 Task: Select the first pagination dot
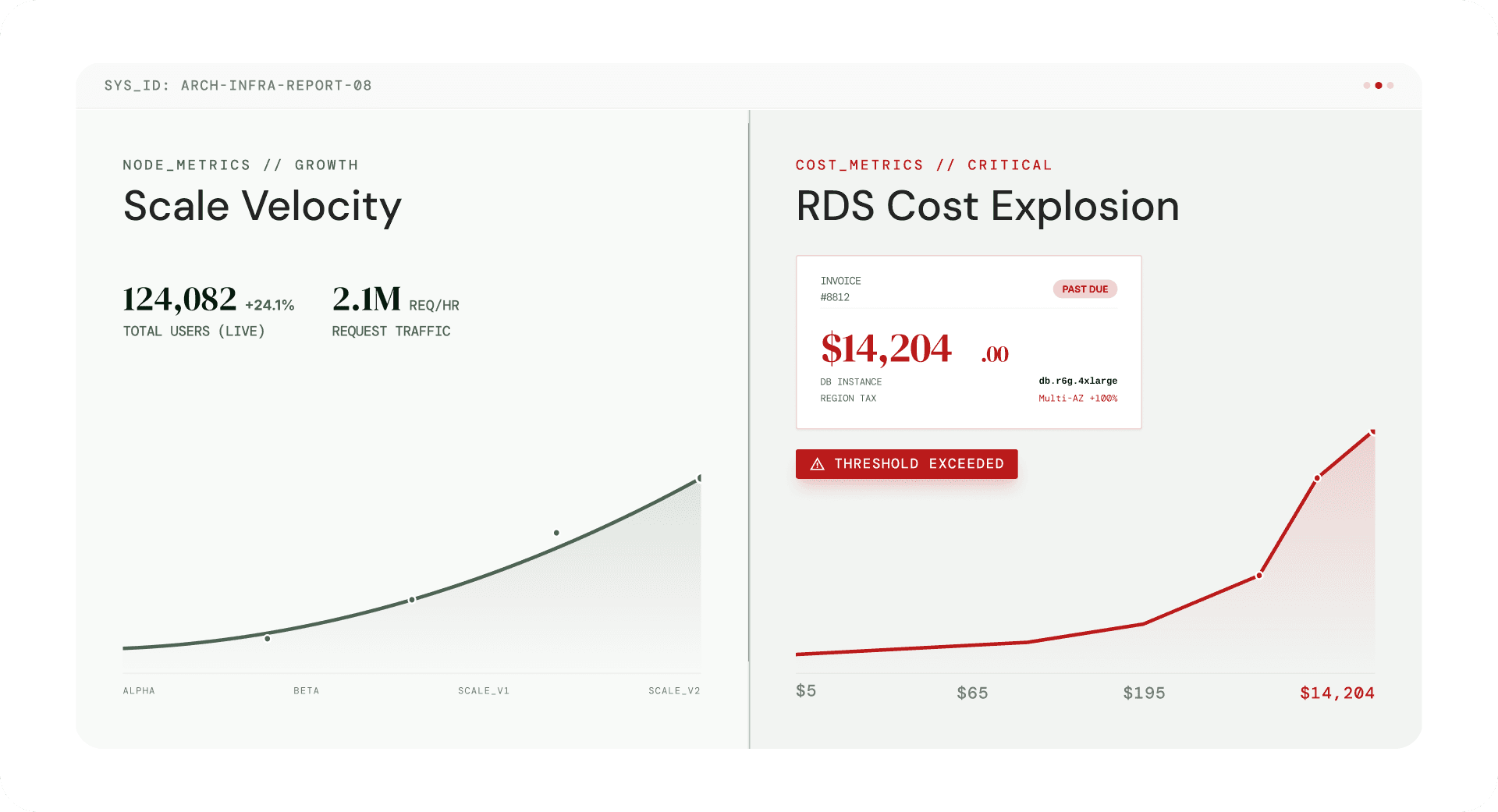[1366, 86]
